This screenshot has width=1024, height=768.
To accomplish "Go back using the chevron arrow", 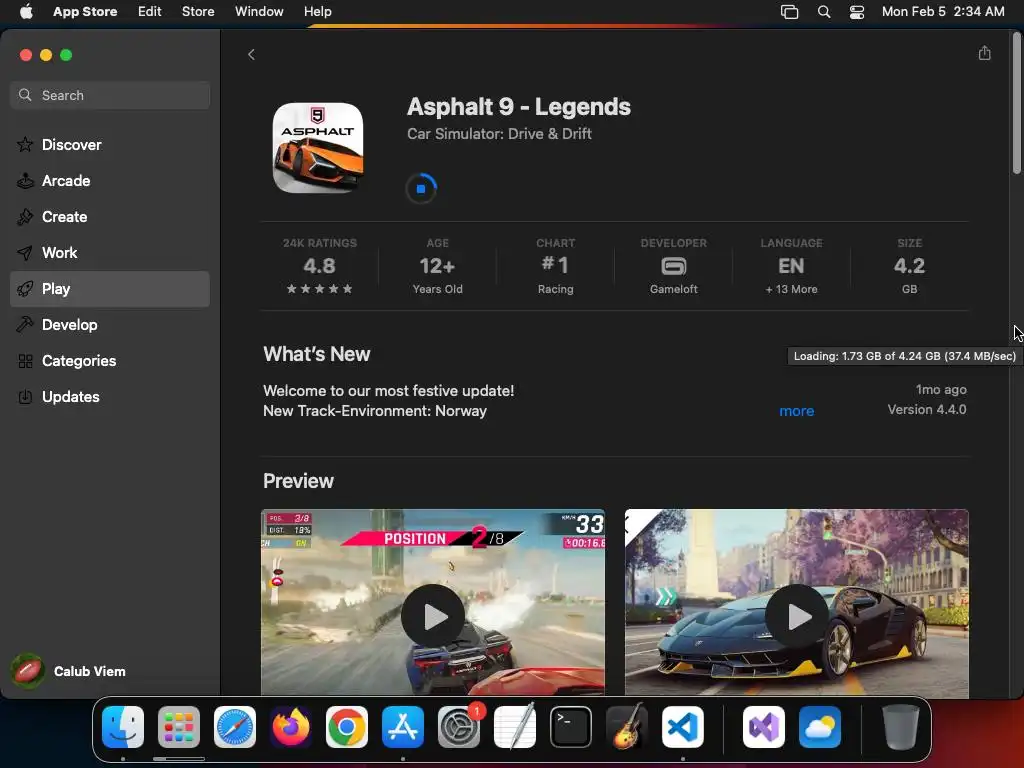I will 251,55.
